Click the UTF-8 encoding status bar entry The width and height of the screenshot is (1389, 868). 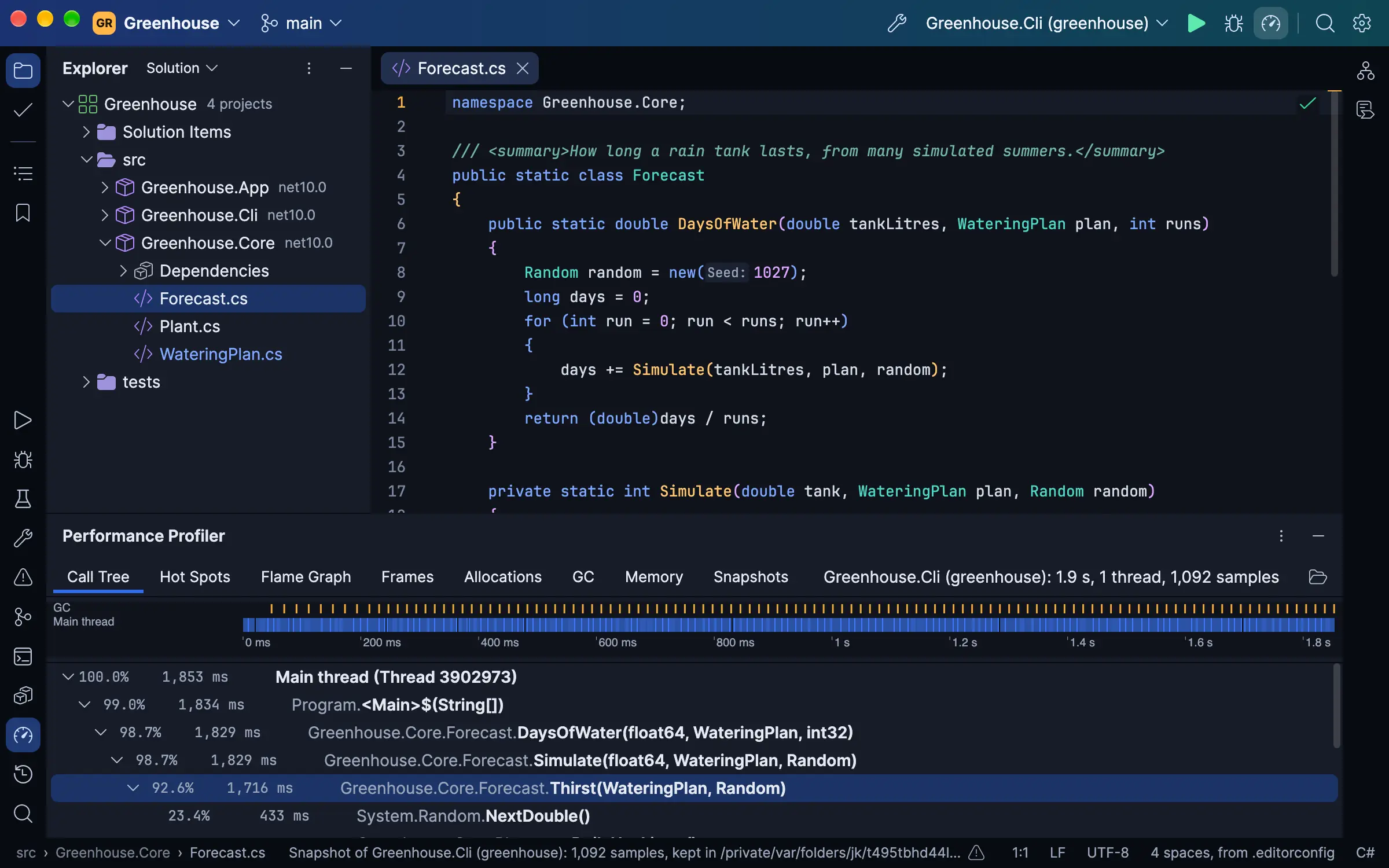(1107, 853)
